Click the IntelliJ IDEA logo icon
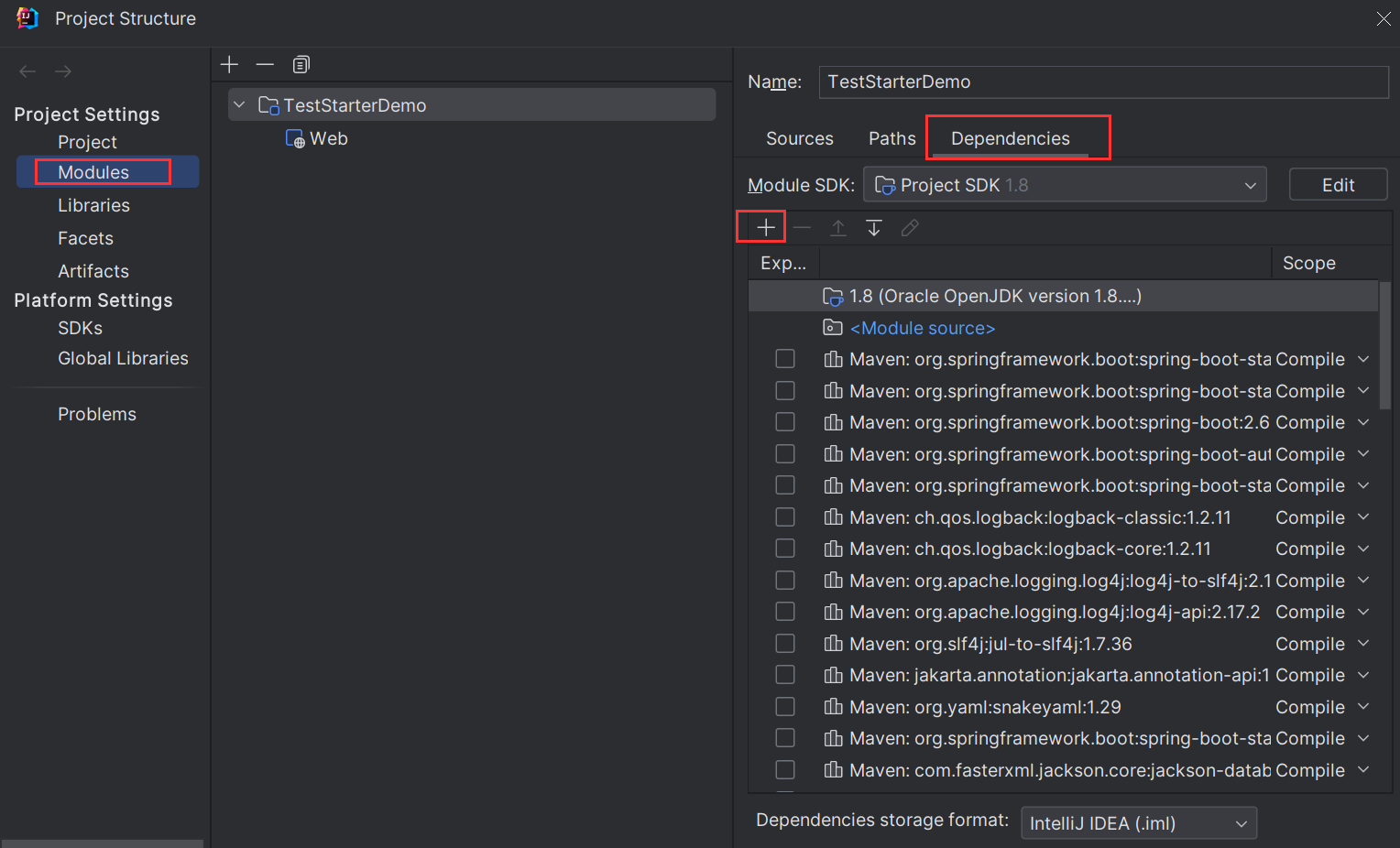1400x848 pixels. point(27,18)
